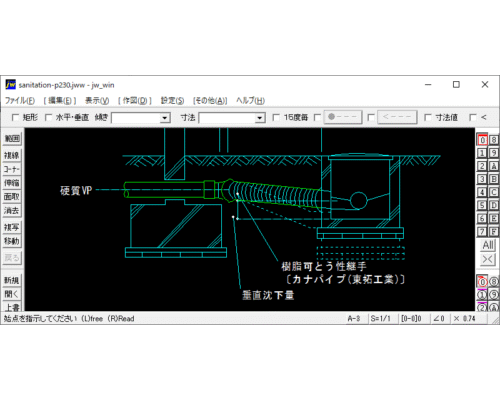Viewport: 500px width, 400px height.
Task: Activate the 消去 erase tool
Action: coord(12,210)
